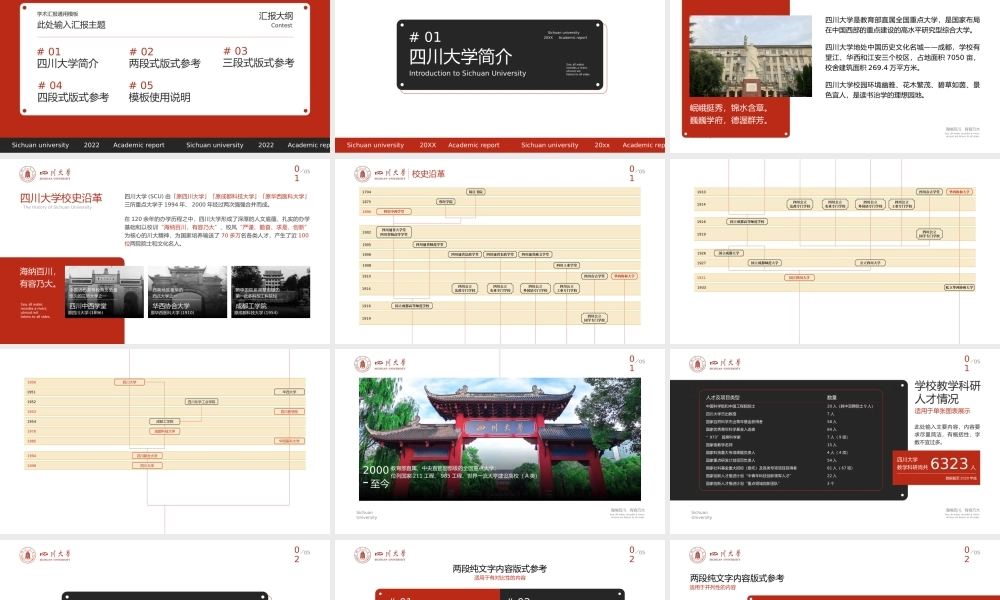The width and height of the screenshot is (1000, 600).
Task: Open the red gate 四川大学 photo
Action: [499, 439]
